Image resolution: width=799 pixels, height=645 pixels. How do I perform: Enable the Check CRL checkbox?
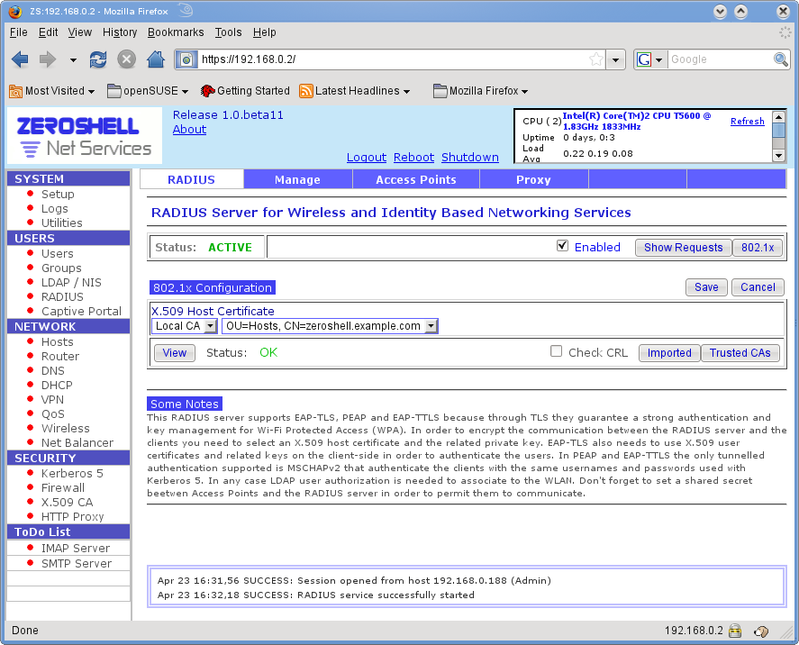click(x=557, y=352)
